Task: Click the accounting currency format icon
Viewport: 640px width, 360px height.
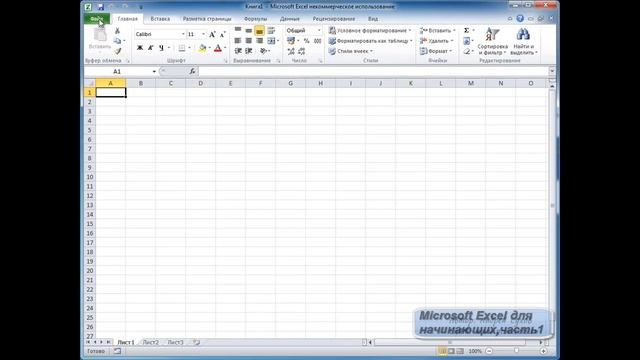Action: 291,41
